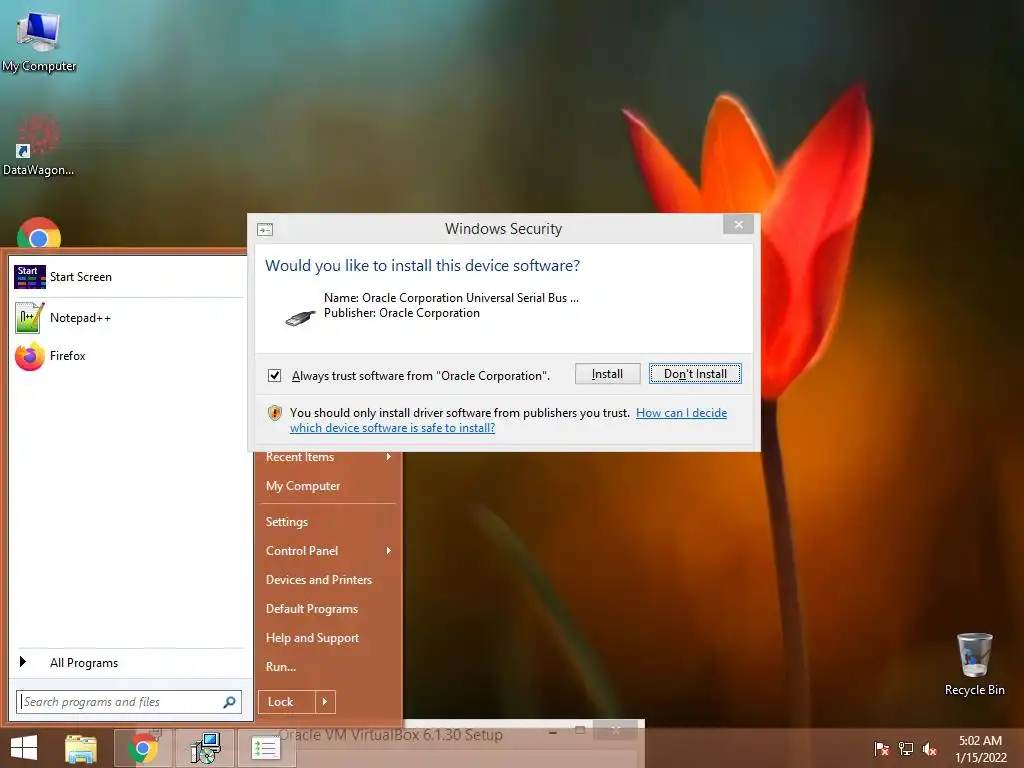Screen dimensions: 1024x768
Task: Click the Lock button
Action: click(x=287, y=702)
